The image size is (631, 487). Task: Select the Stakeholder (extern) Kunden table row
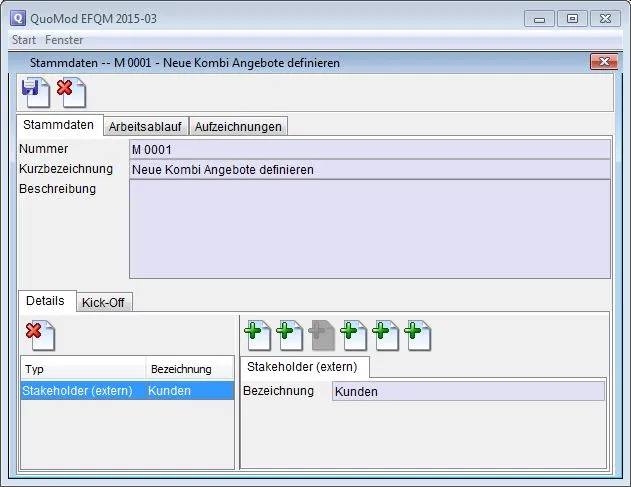coord(127,391)
